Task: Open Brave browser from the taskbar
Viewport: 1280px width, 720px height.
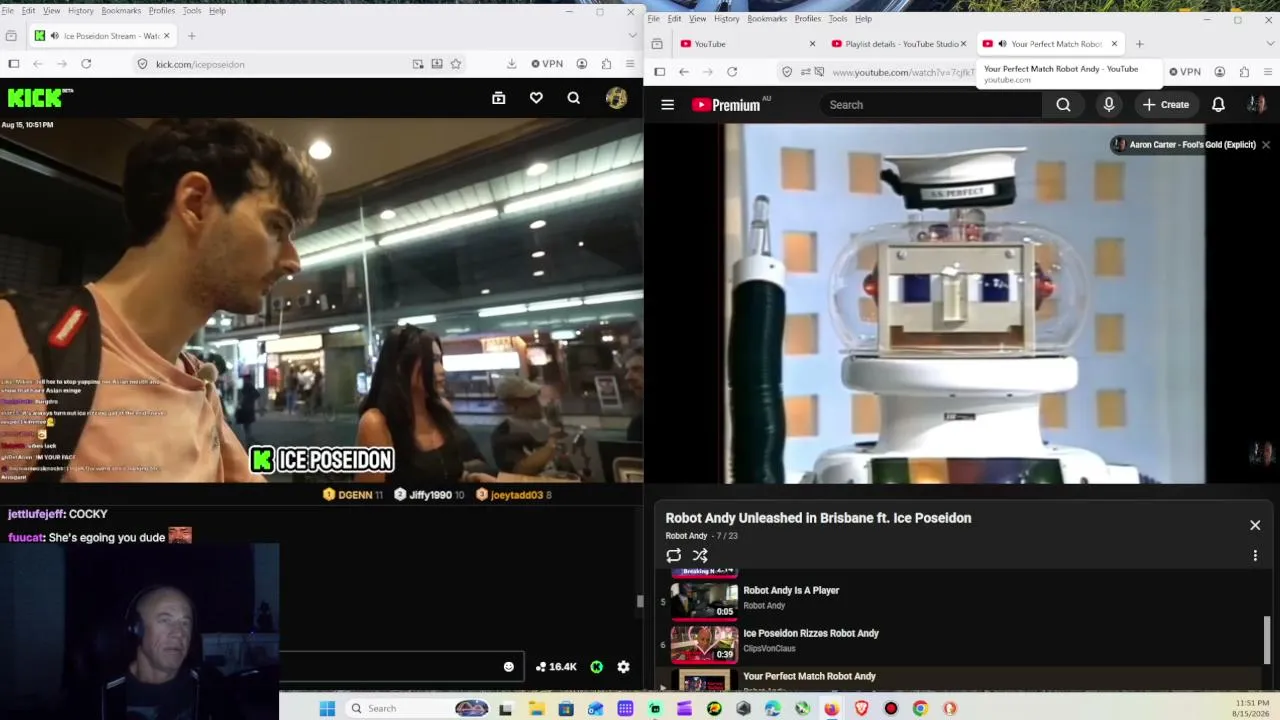Action: (861, 709)
